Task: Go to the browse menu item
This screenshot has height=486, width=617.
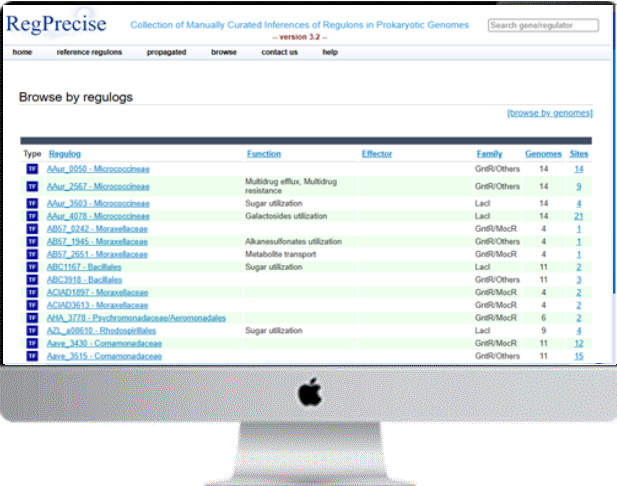Action: [x=224, y=51]
